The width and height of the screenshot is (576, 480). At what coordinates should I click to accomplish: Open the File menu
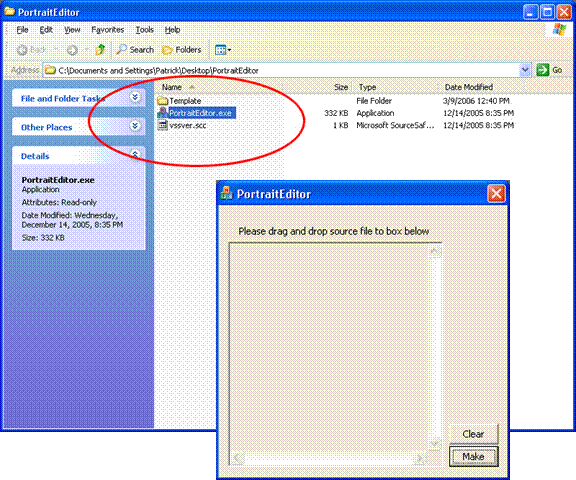click(22, 30)
